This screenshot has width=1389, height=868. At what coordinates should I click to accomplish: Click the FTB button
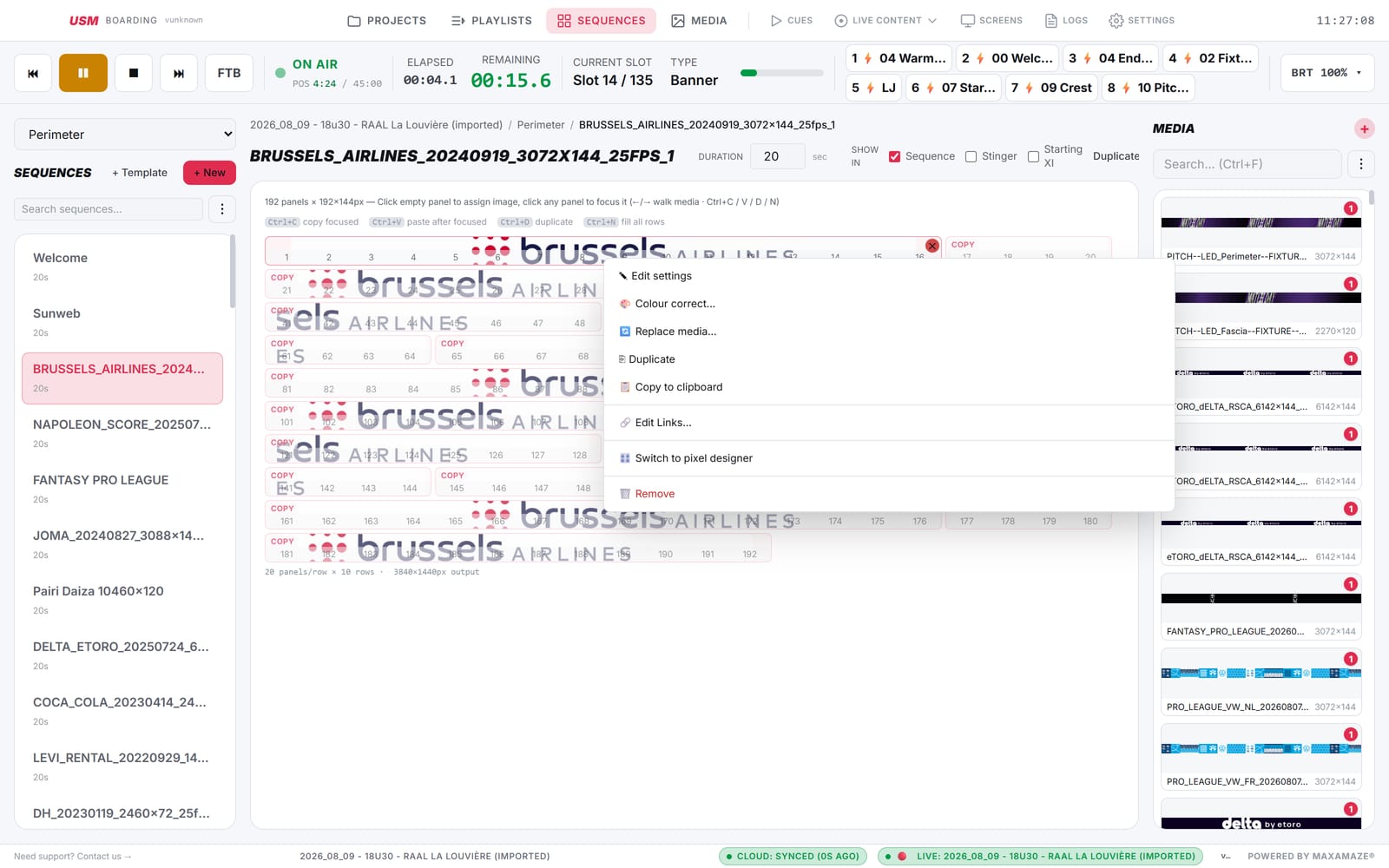[229, 73]
